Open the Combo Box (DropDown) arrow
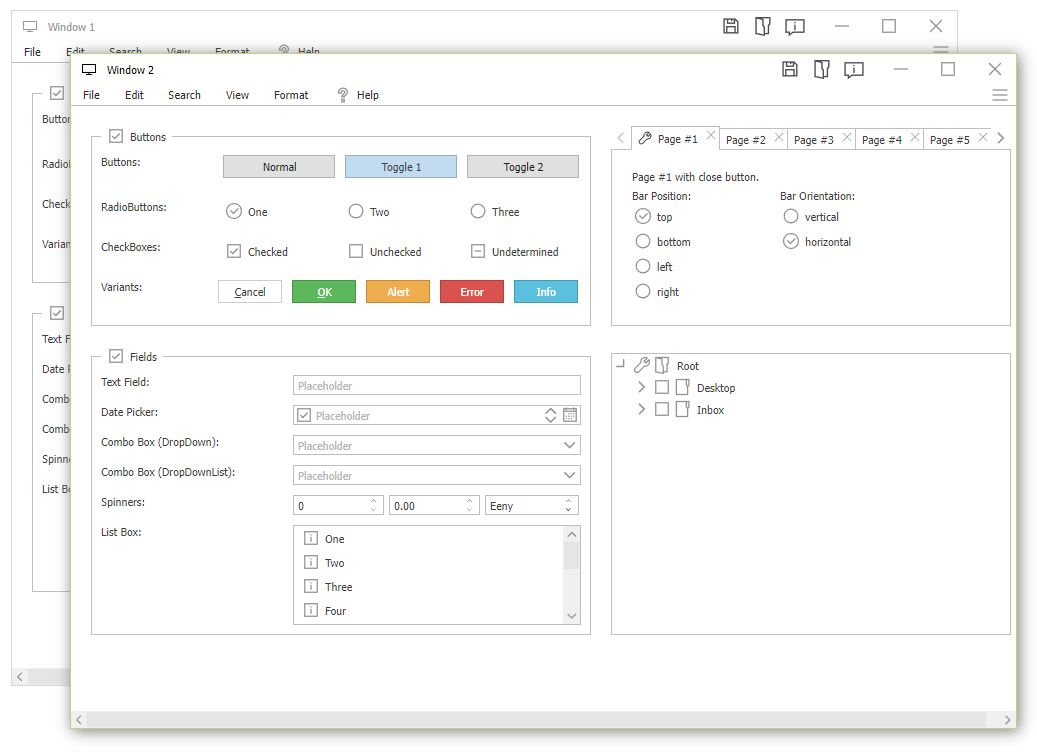The width and height of the screenshot is (1037, 754). coord(569,445)
